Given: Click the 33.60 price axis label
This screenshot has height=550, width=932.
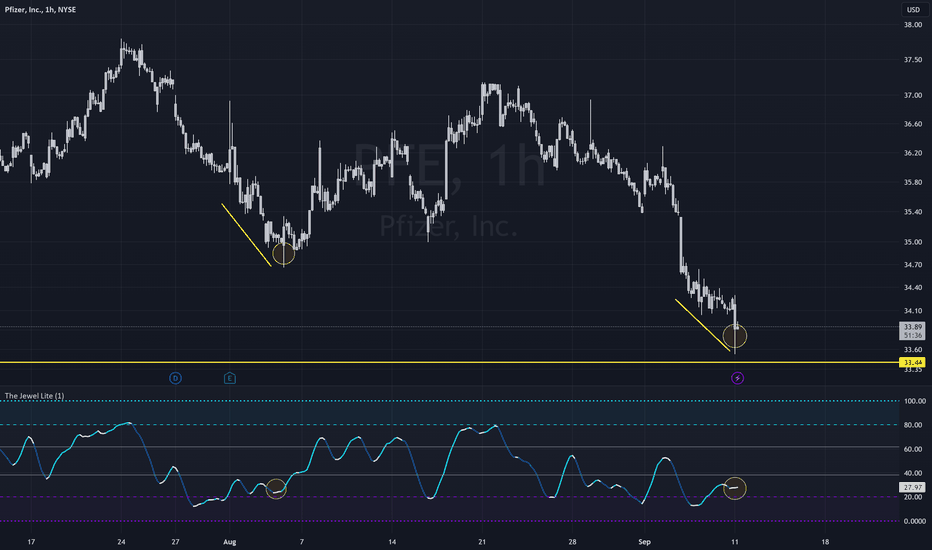Looking at the screenshot, I should 913,350.
